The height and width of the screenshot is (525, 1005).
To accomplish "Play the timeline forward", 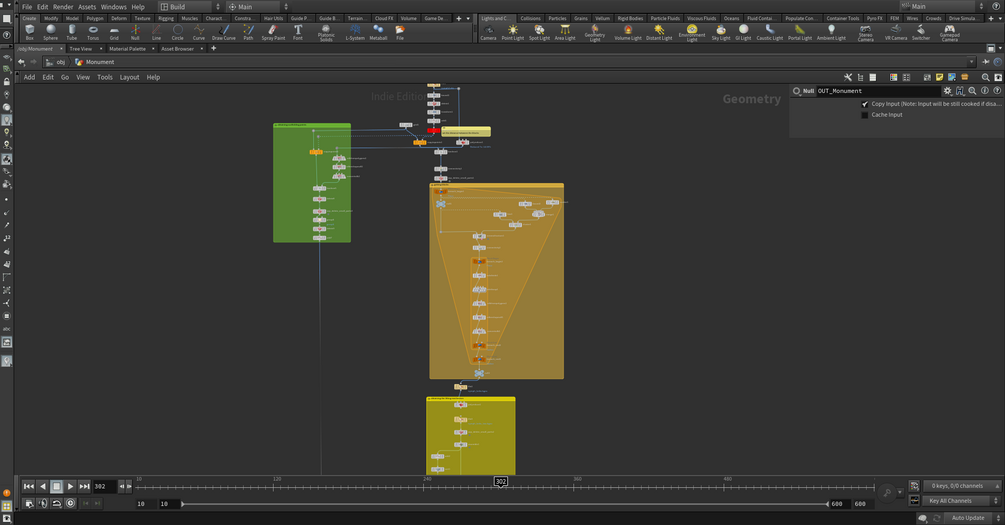I will point(71,487).
